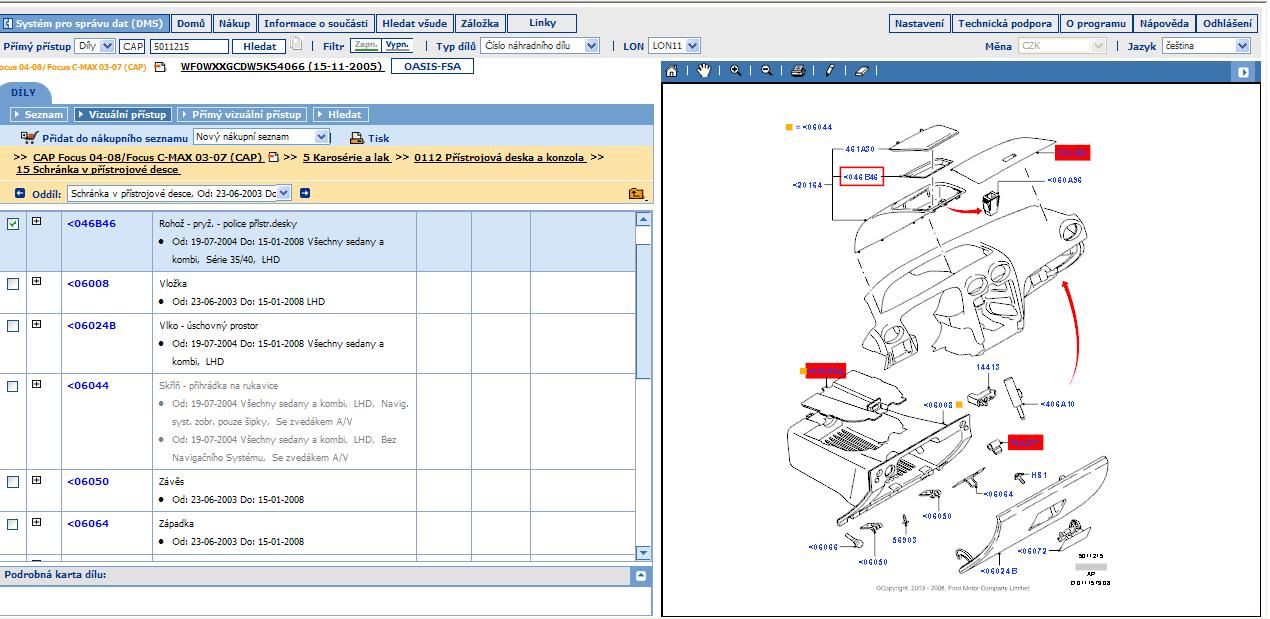Image resolution: width=1270 pixels, height=619 pixels.
Task: Expand the 06024B part row
Action: click(x=37, y=324)
